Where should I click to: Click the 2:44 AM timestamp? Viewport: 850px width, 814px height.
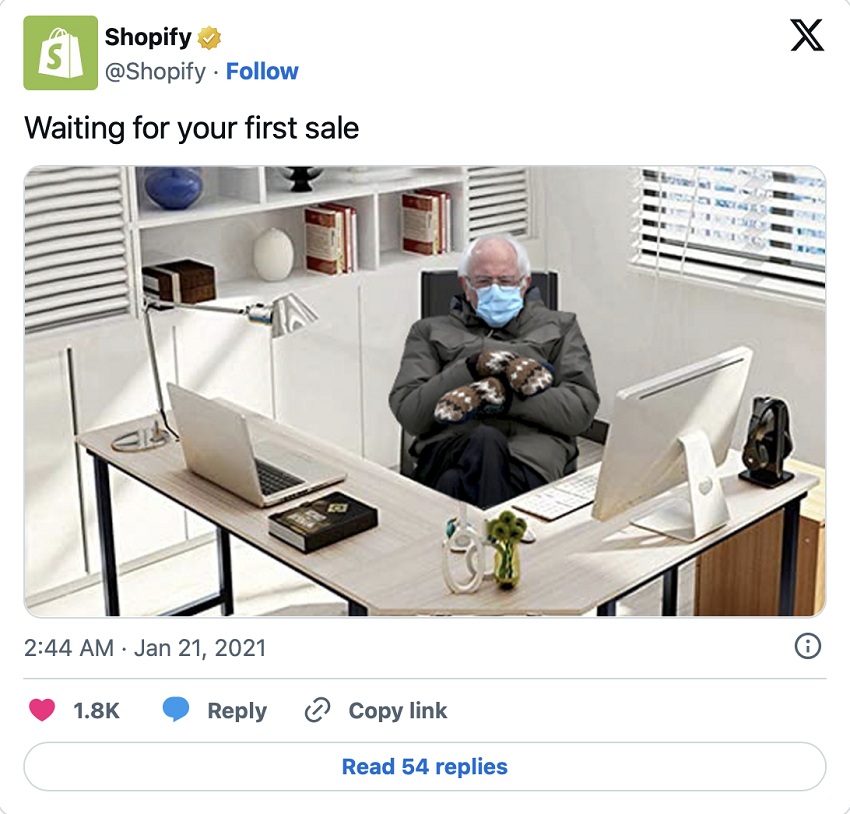69,648
